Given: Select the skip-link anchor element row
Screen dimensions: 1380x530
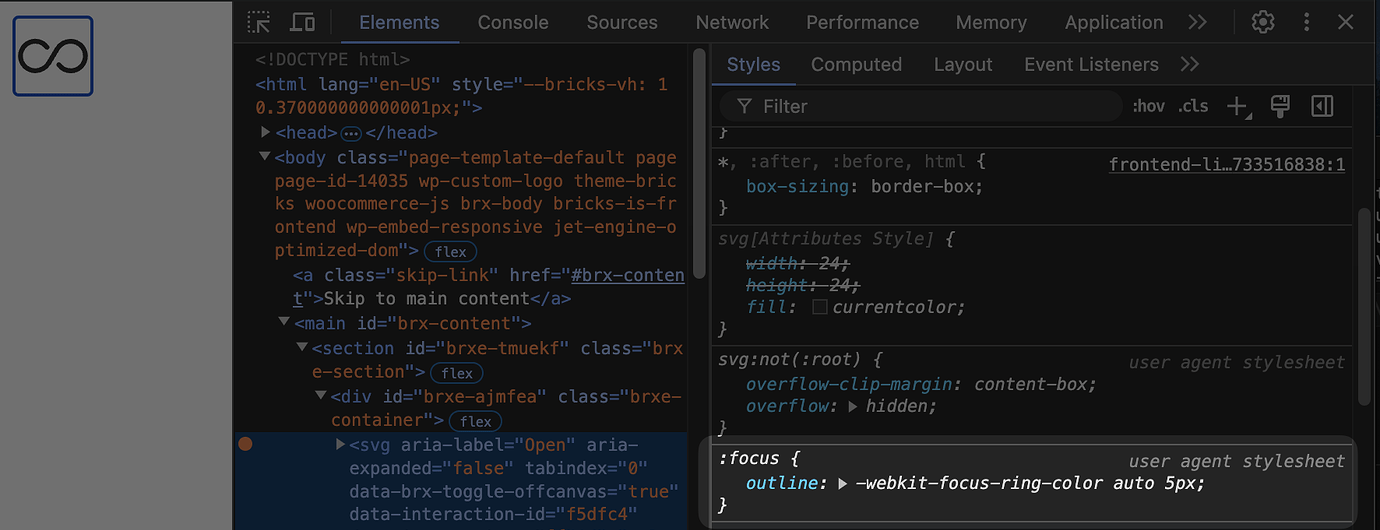Looking at the screenshot, I should tap(488, 286).
